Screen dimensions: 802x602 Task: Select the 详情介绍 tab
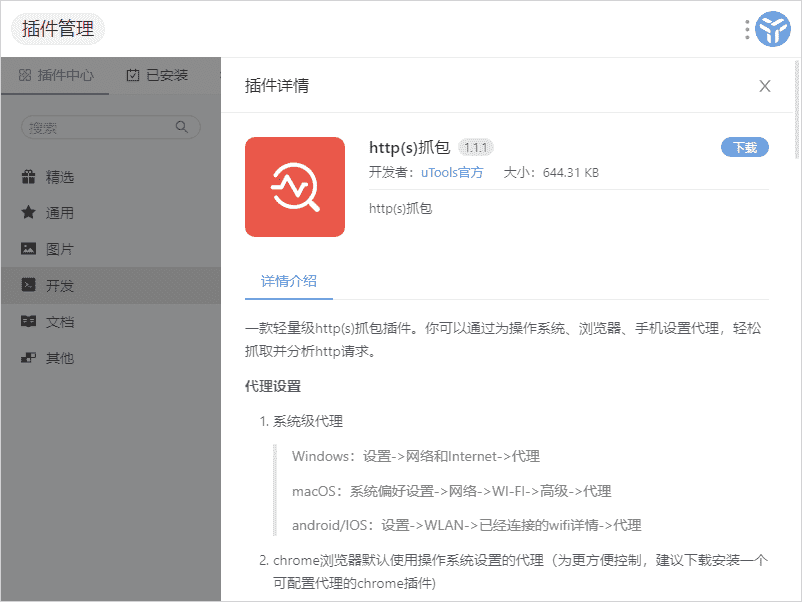[x=289, y=281]
